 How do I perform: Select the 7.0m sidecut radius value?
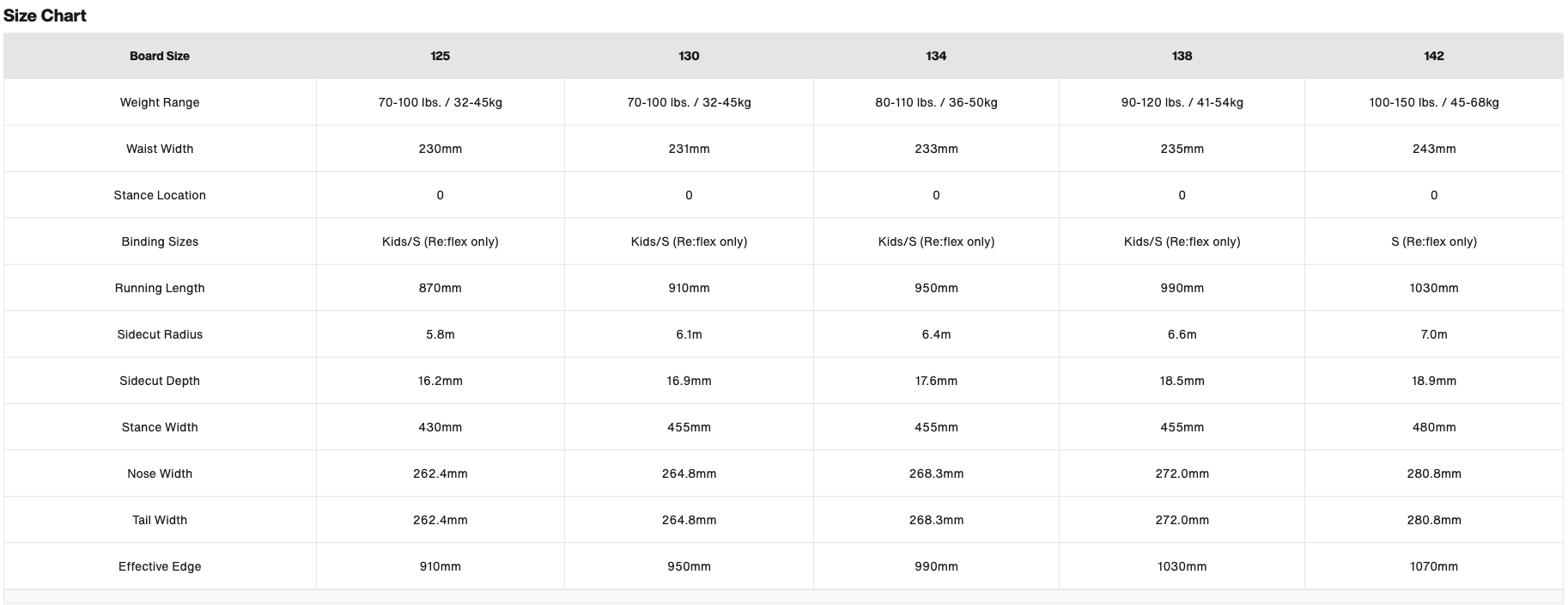[1433, 334]
